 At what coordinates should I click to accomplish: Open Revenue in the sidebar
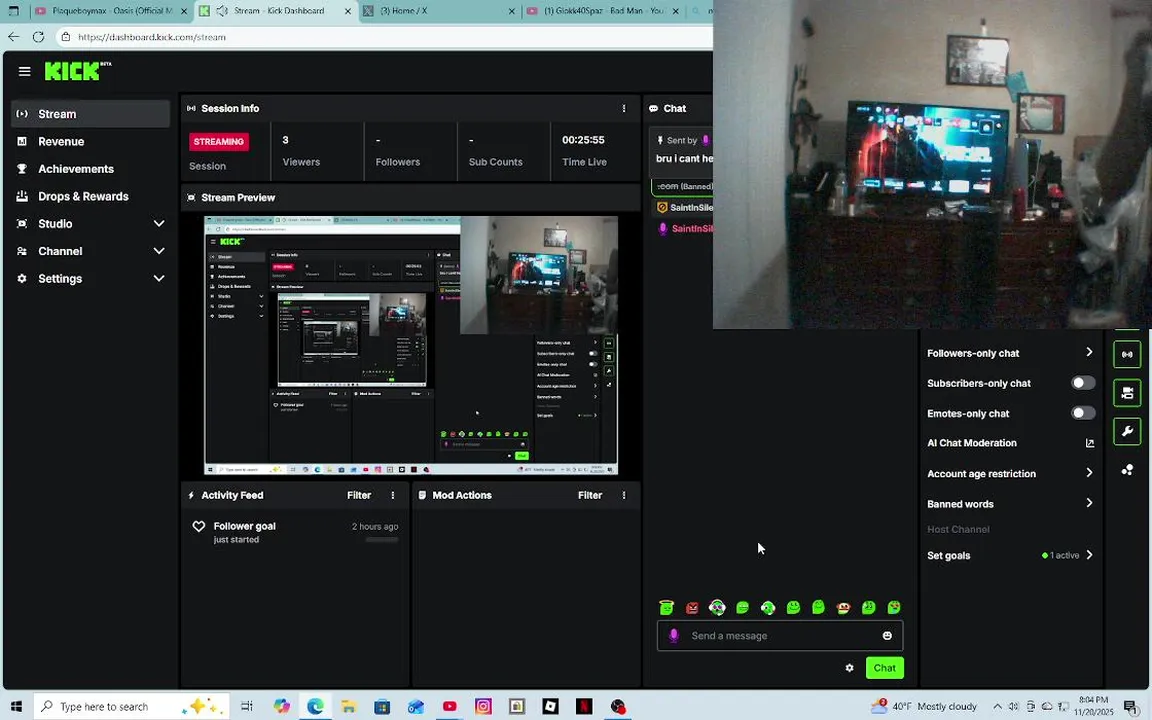[x=91, y=142]
